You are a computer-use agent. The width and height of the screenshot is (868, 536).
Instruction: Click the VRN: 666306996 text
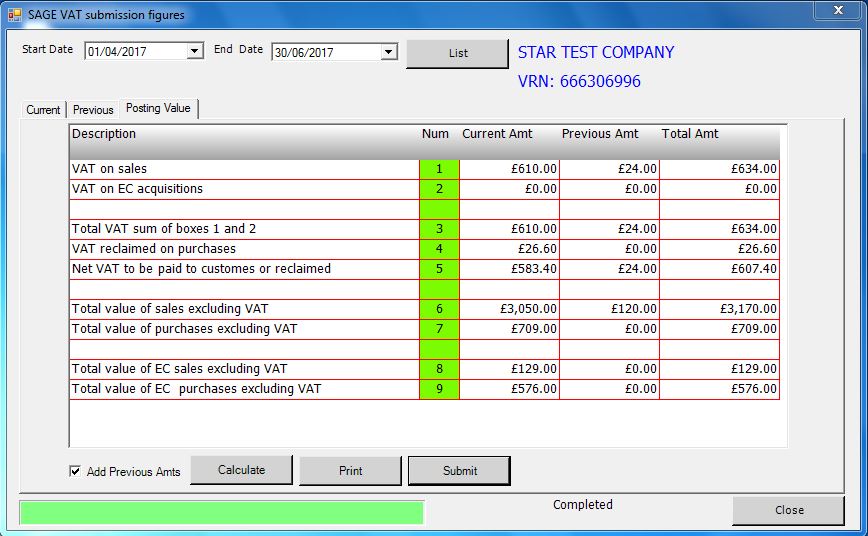(579, 81)
